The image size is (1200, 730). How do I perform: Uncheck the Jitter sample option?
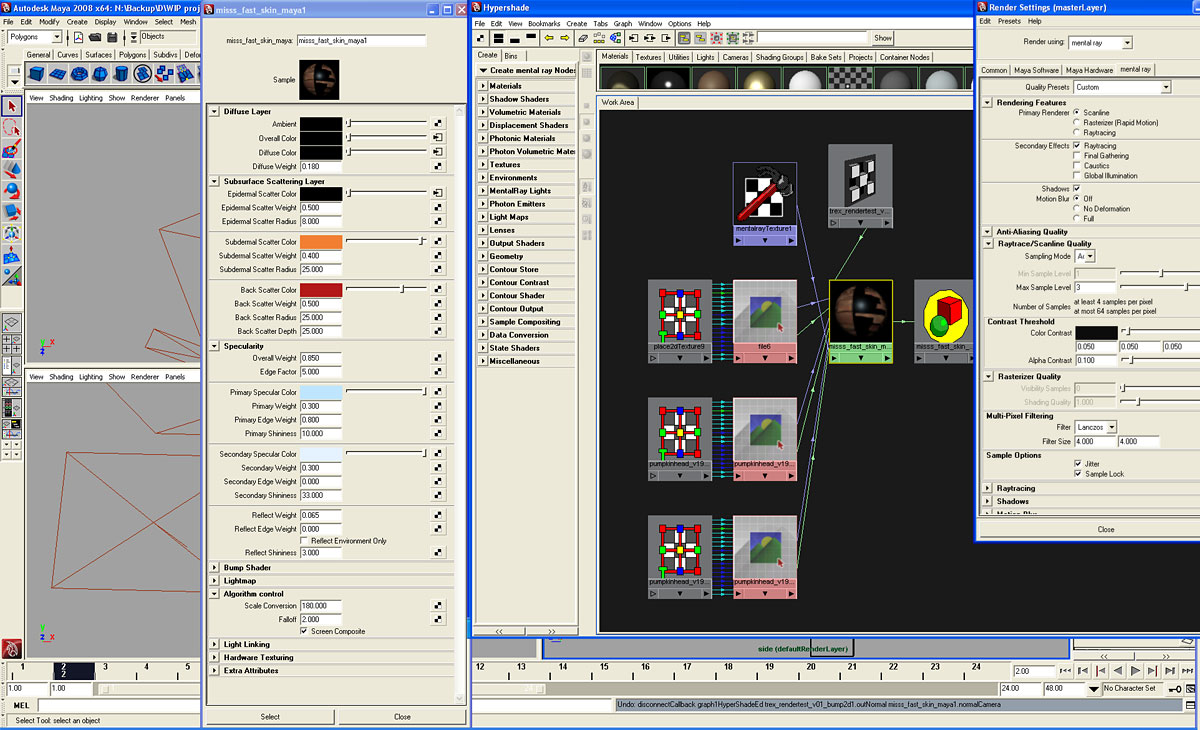point(1077,464)
